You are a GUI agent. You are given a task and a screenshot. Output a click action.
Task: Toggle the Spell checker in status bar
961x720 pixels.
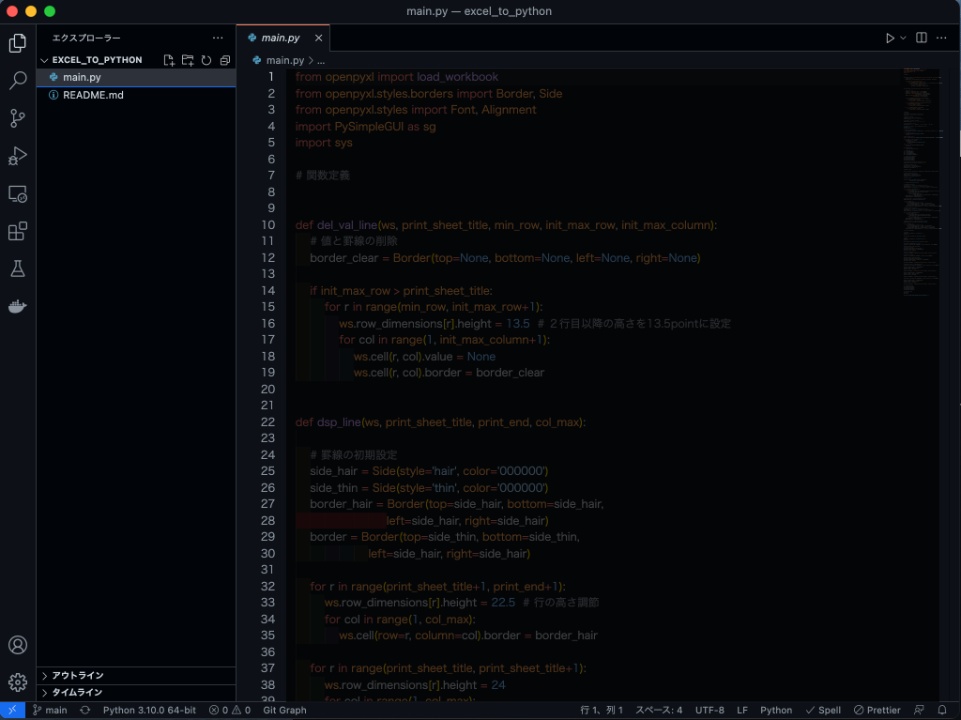823,710
